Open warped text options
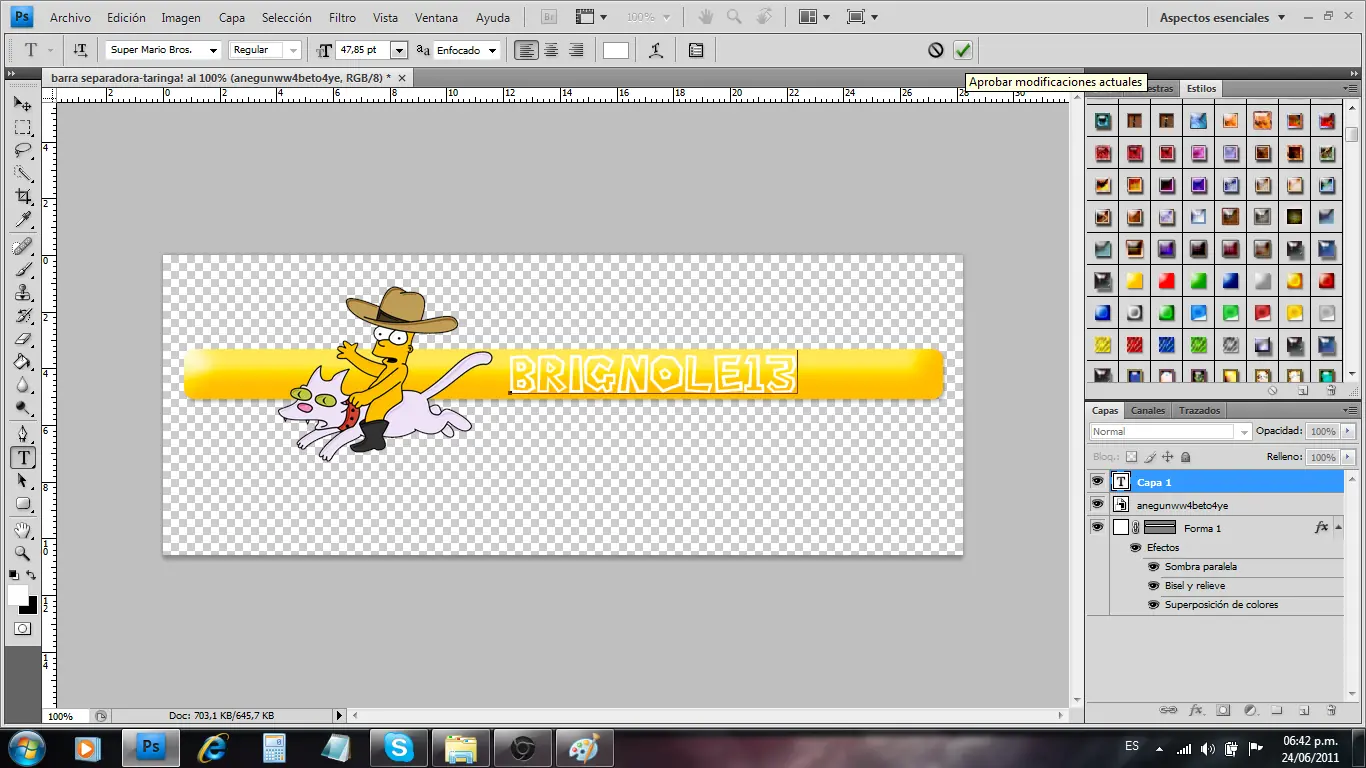Image resolution: width=1366 pixels, height=768 pixels. click(x=655, y=50)
